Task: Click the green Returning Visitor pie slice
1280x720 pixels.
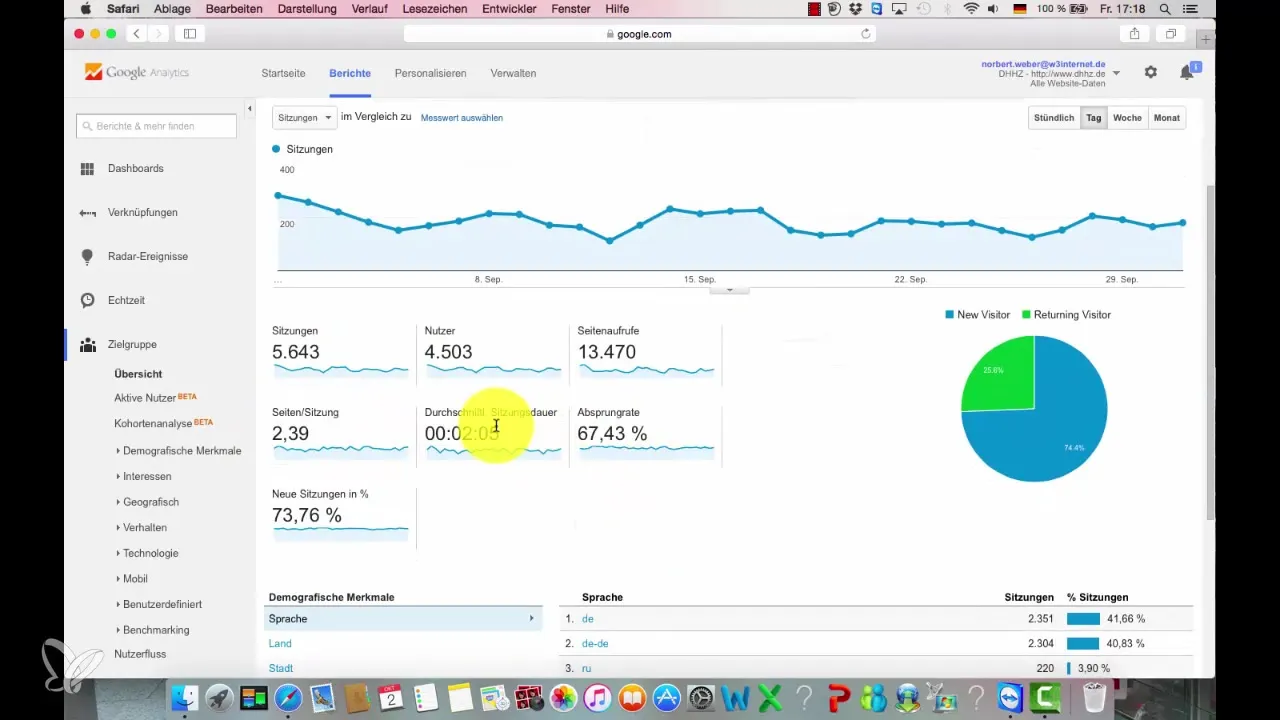Action: point(1000,372)
